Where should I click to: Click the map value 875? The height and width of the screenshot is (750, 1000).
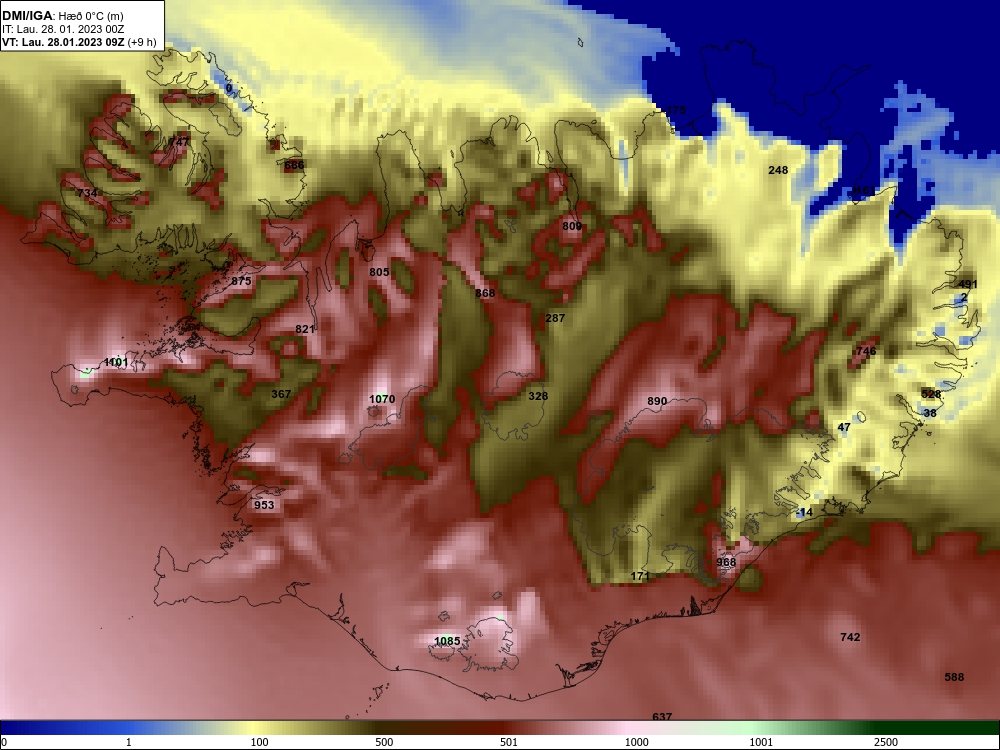tap(241, 281)
